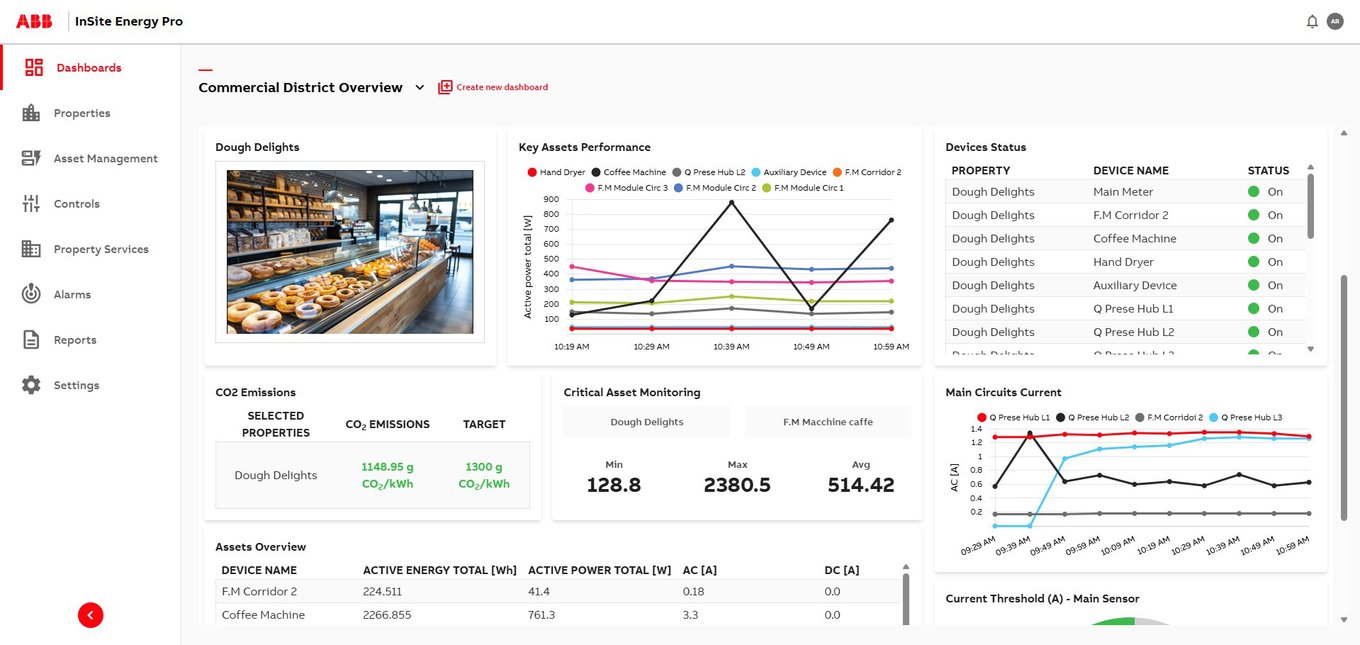Toggle Auxiliary Device legend series
This screenshot has height=645, width=1360.
[789, 172]
